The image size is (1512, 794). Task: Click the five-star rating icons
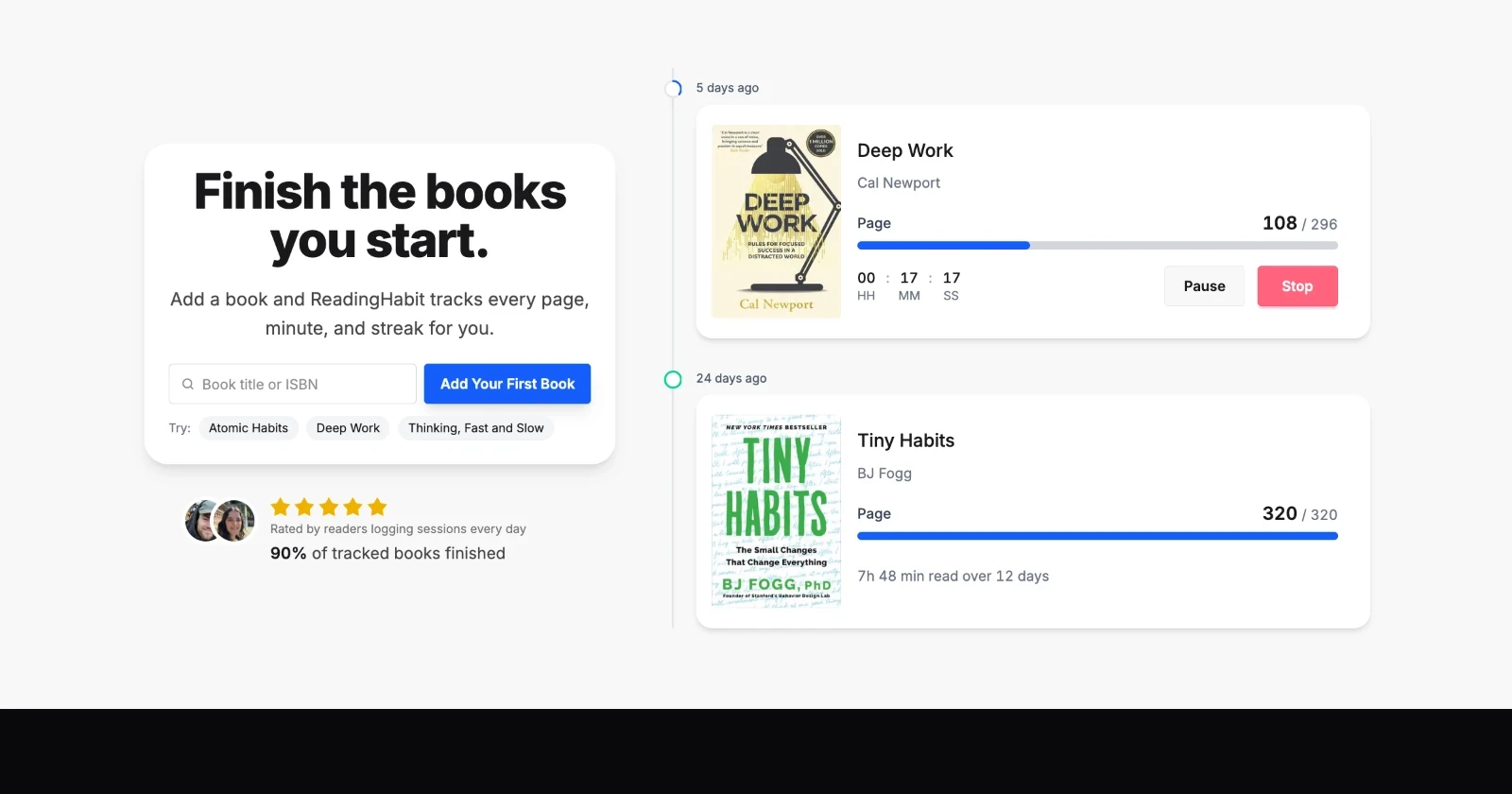[329, 507]
